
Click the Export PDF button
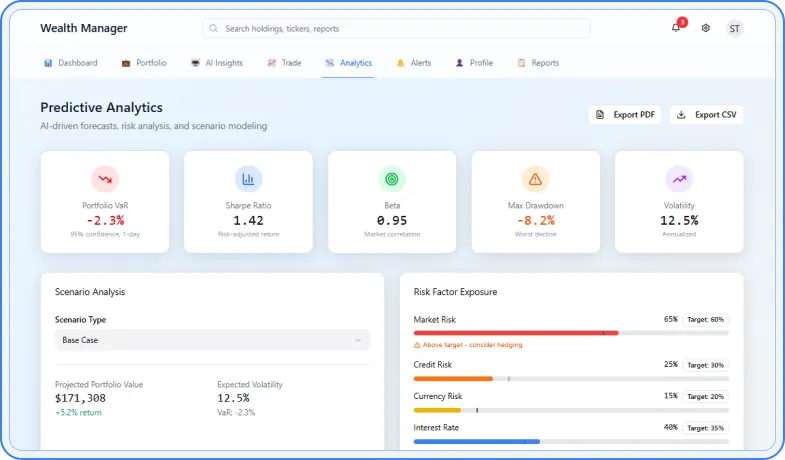[x=625, y=114]
